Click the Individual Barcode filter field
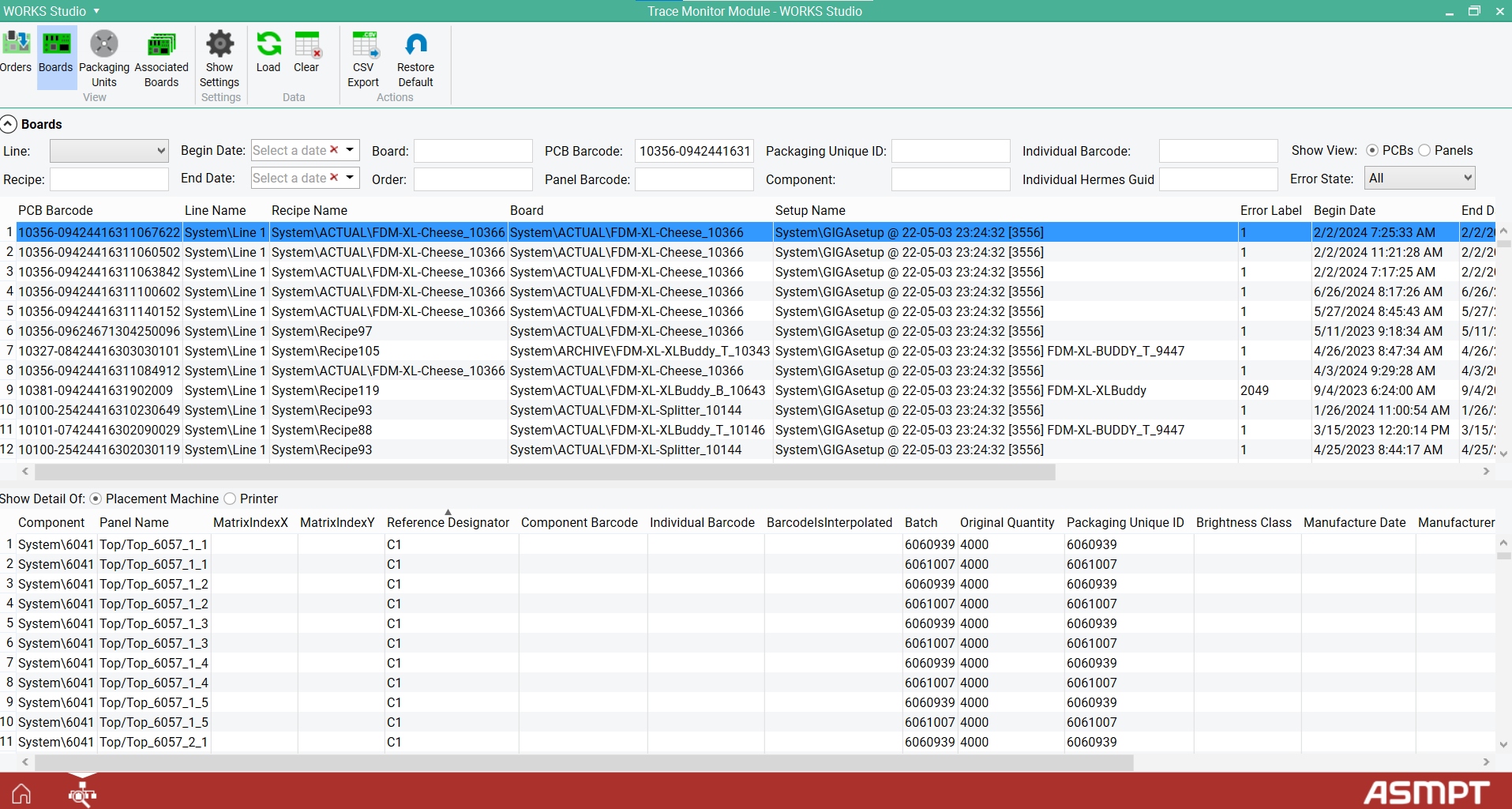The height and width of the screenshot is (809, 1512). pyautogui.click(x=1218, y=151)
